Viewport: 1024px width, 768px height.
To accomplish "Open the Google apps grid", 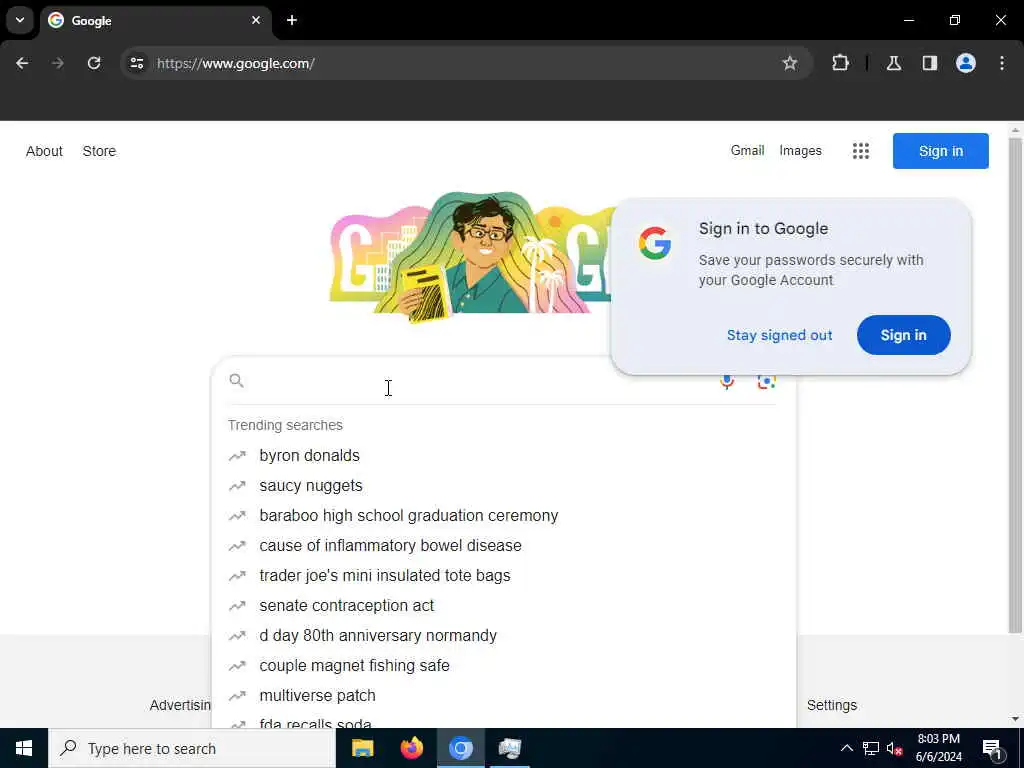I will point(861,151).
